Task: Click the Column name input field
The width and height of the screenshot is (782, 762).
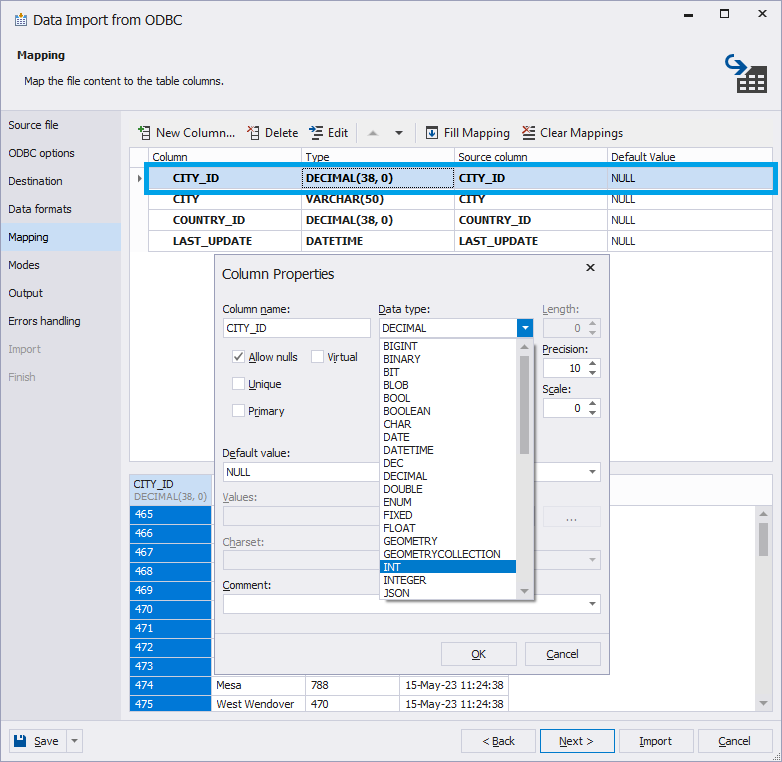Action: click(297, 328)
